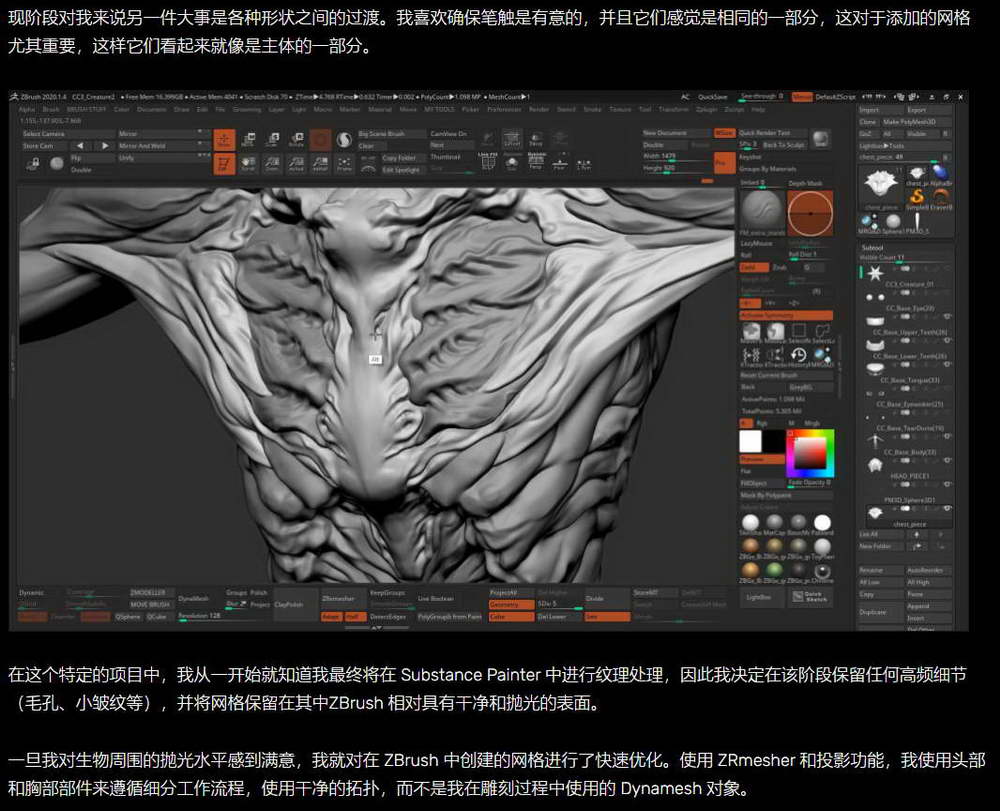The height and width of the screenshot is (811, 1000).
Task: Select the Actual size icon
Action: click(x=297, y=163)
